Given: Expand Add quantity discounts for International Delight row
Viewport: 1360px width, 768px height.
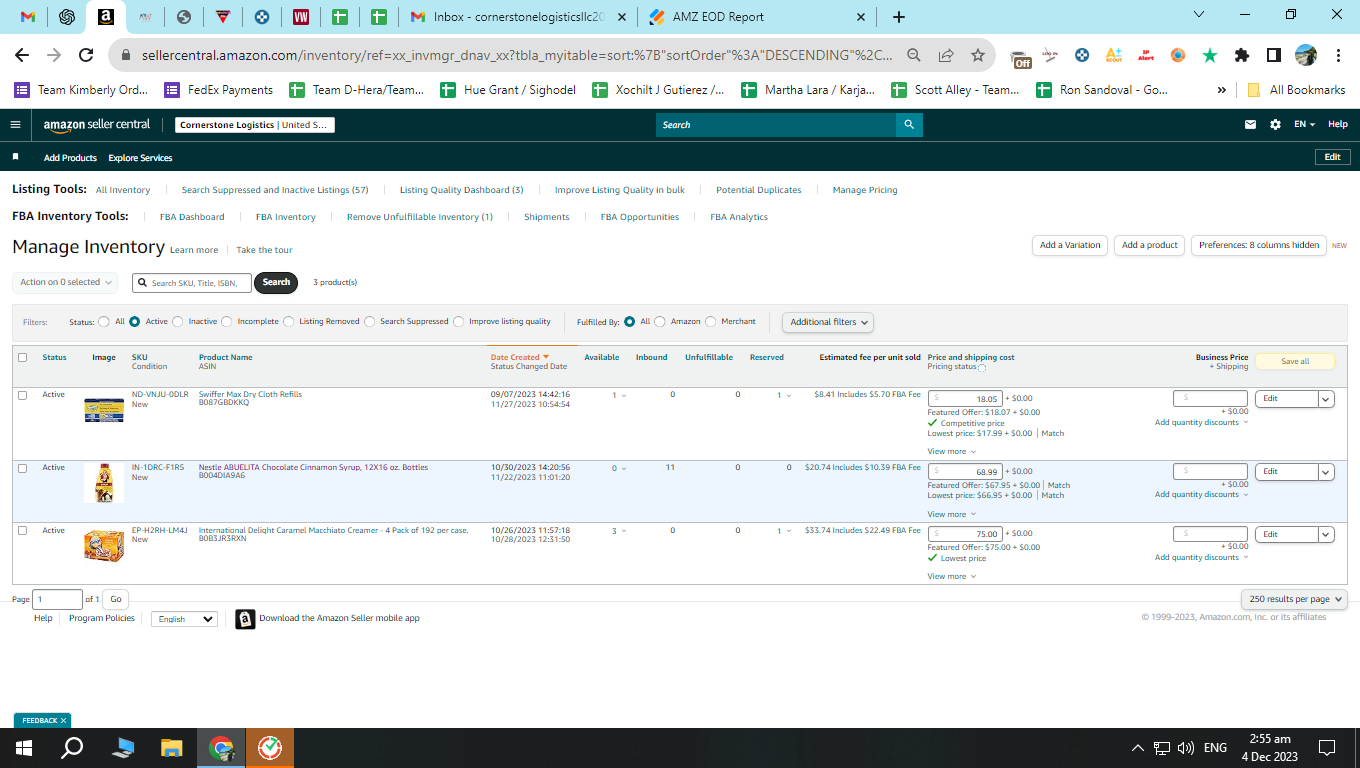Looking at the screenshot, I should coord(1201,557).
